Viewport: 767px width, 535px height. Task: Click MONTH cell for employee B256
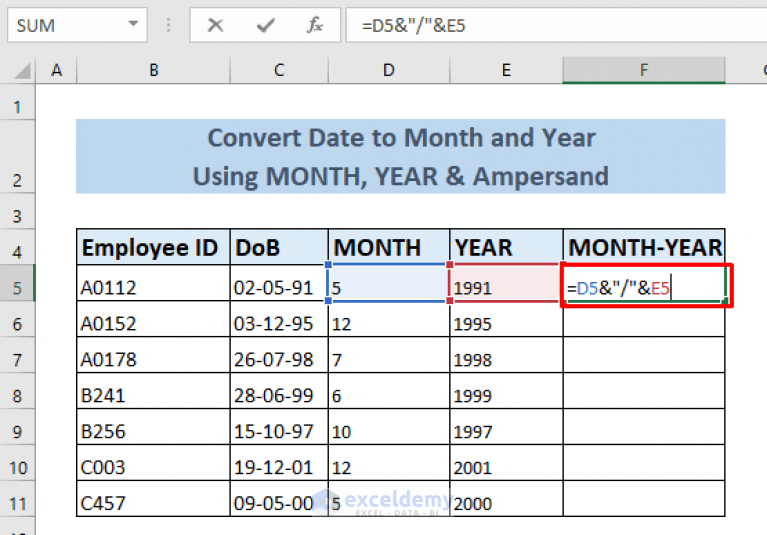point(389,426)
